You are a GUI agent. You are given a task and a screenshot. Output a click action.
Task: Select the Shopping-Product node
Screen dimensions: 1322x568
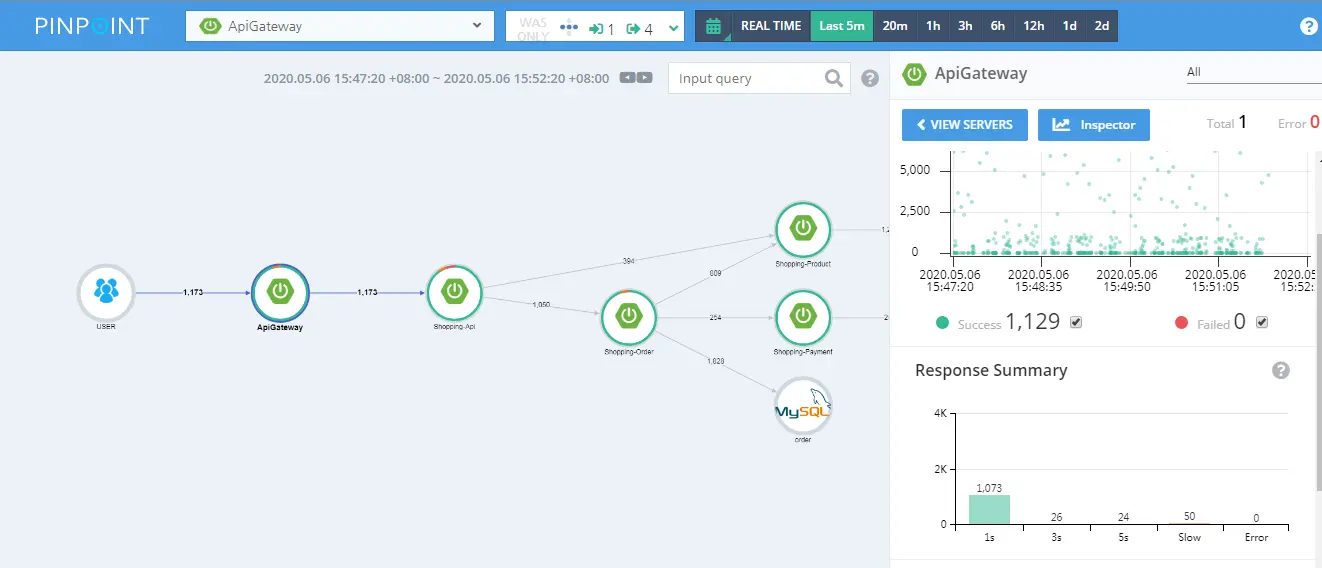coord(803,230)
